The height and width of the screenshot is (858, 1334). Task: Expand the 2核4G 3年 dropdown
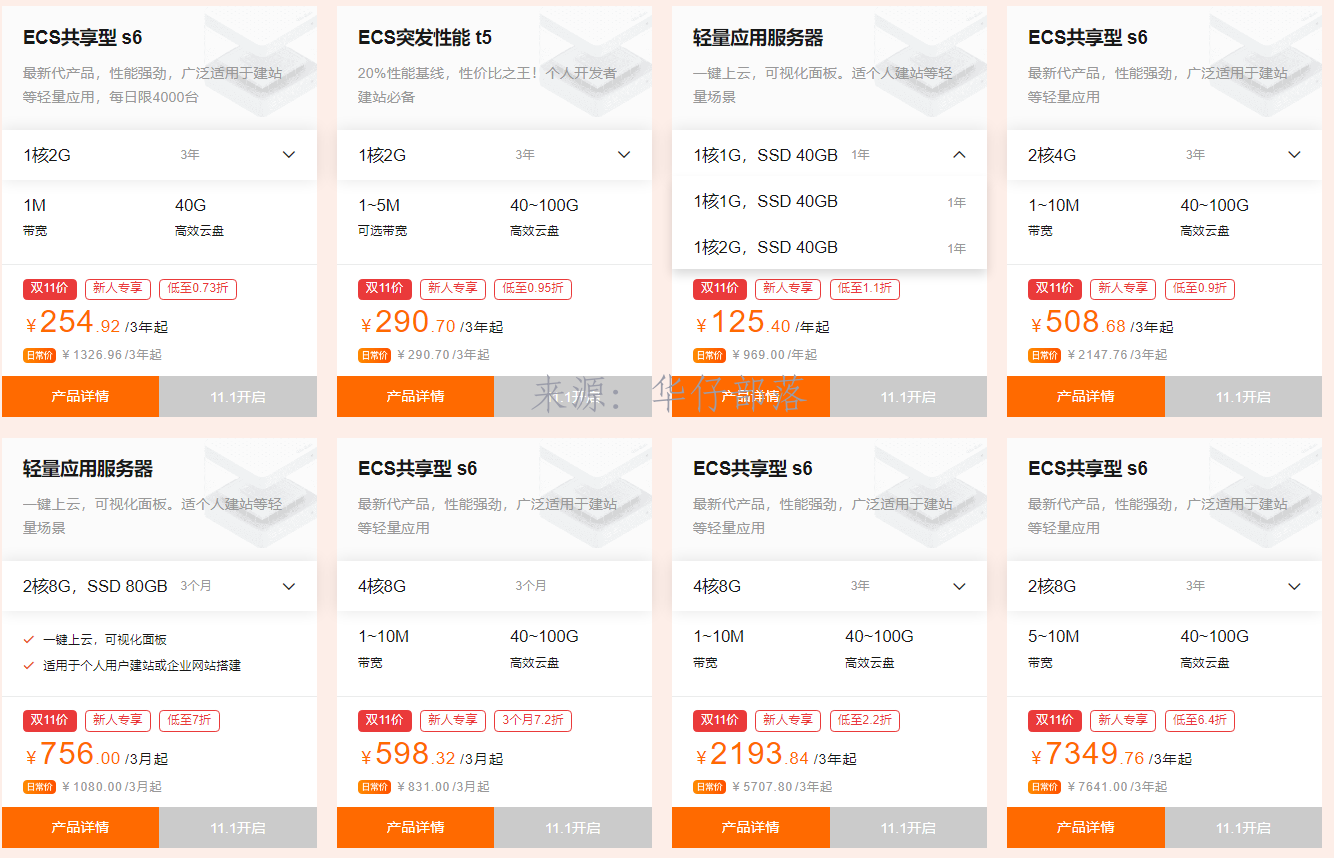click(x=1164, y=155)
